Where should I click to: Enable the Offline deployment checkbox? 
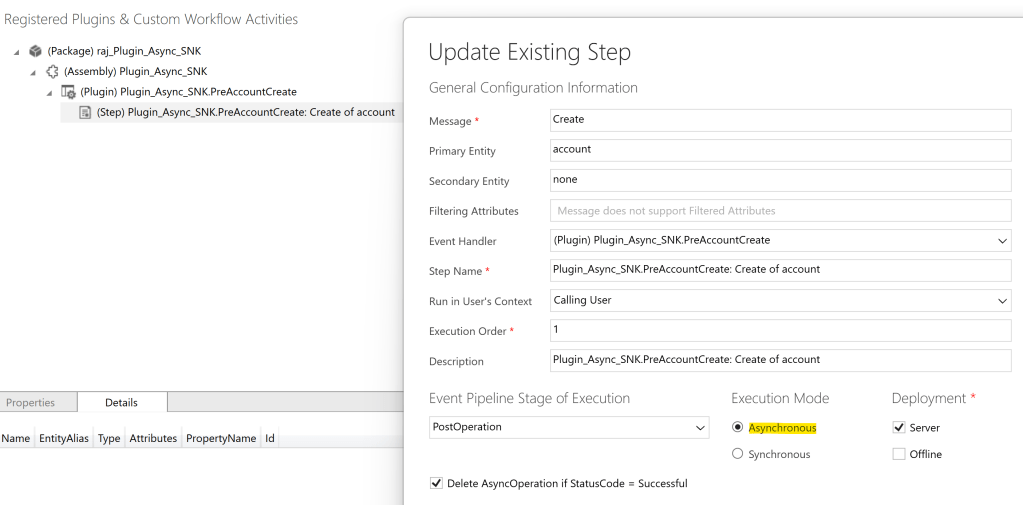pyautogui.click(x=898, y=454)
